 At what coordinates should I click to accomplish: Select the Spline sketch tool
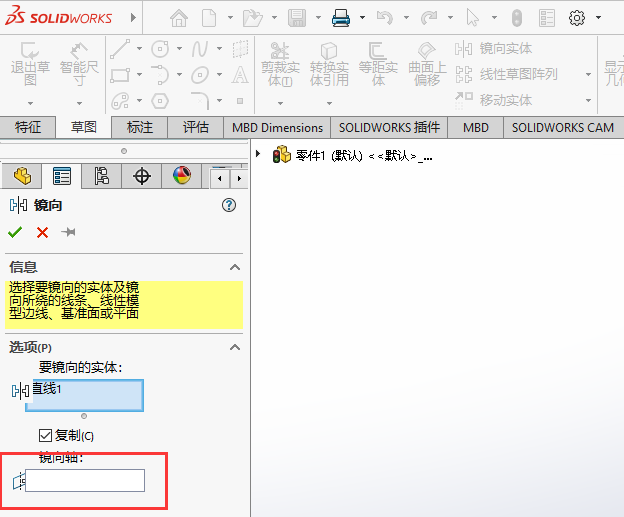click(200, 49)
